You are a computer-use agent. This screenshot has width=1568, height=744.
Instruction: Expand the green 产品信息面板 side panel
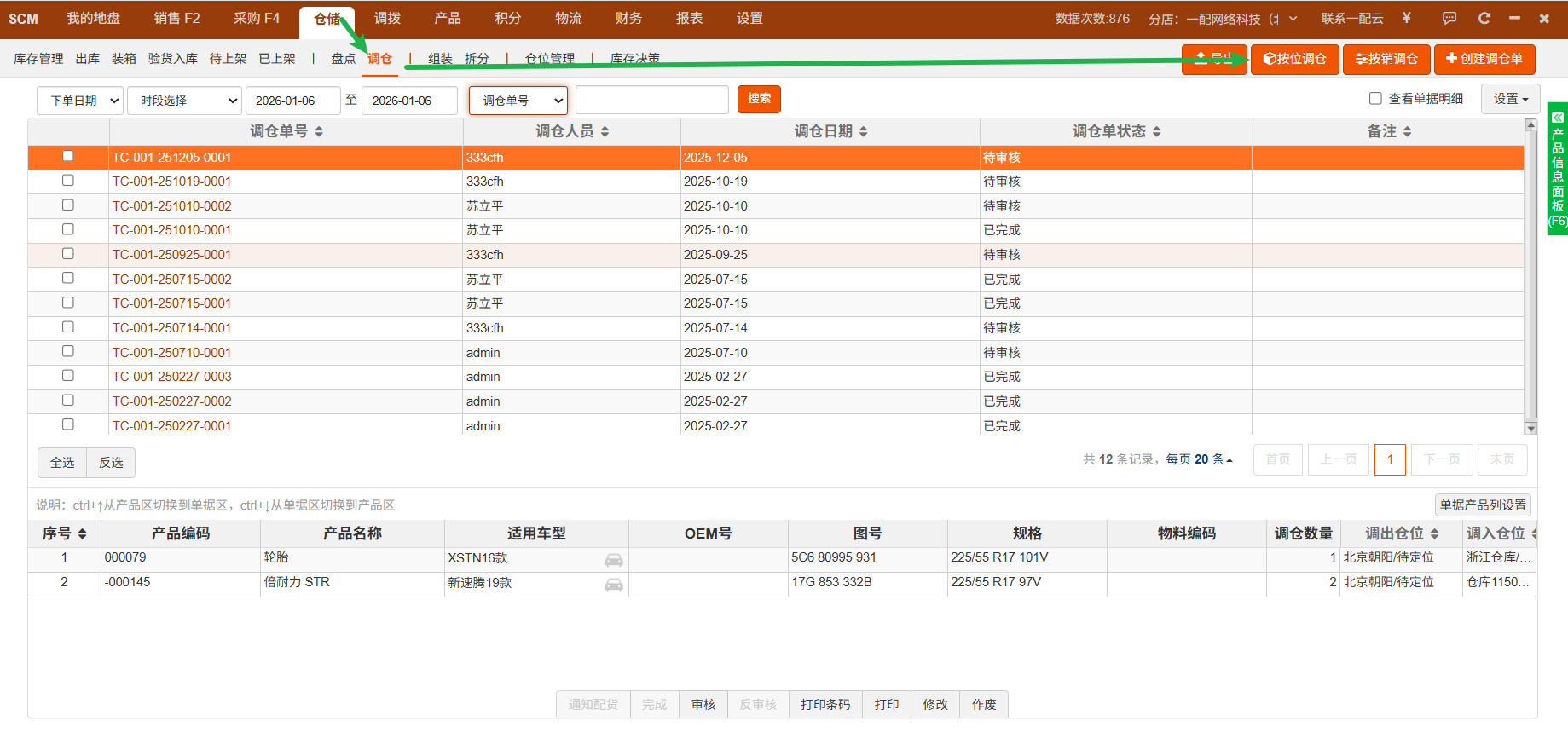[x=1558, y=168]
